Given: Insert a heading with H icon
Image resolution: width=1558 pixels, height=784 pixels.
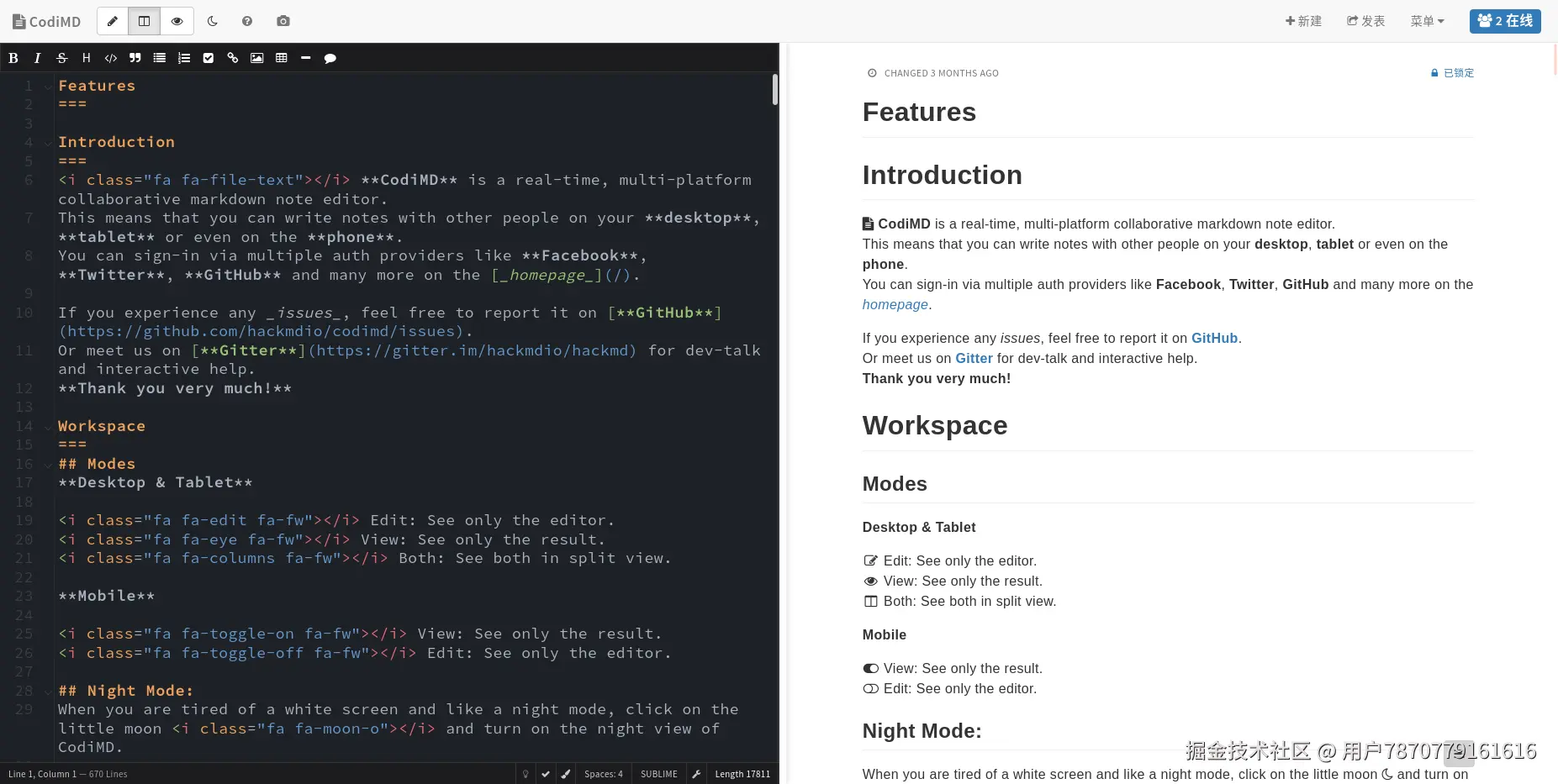Looking at the screenshot, I should pos(86,58).
